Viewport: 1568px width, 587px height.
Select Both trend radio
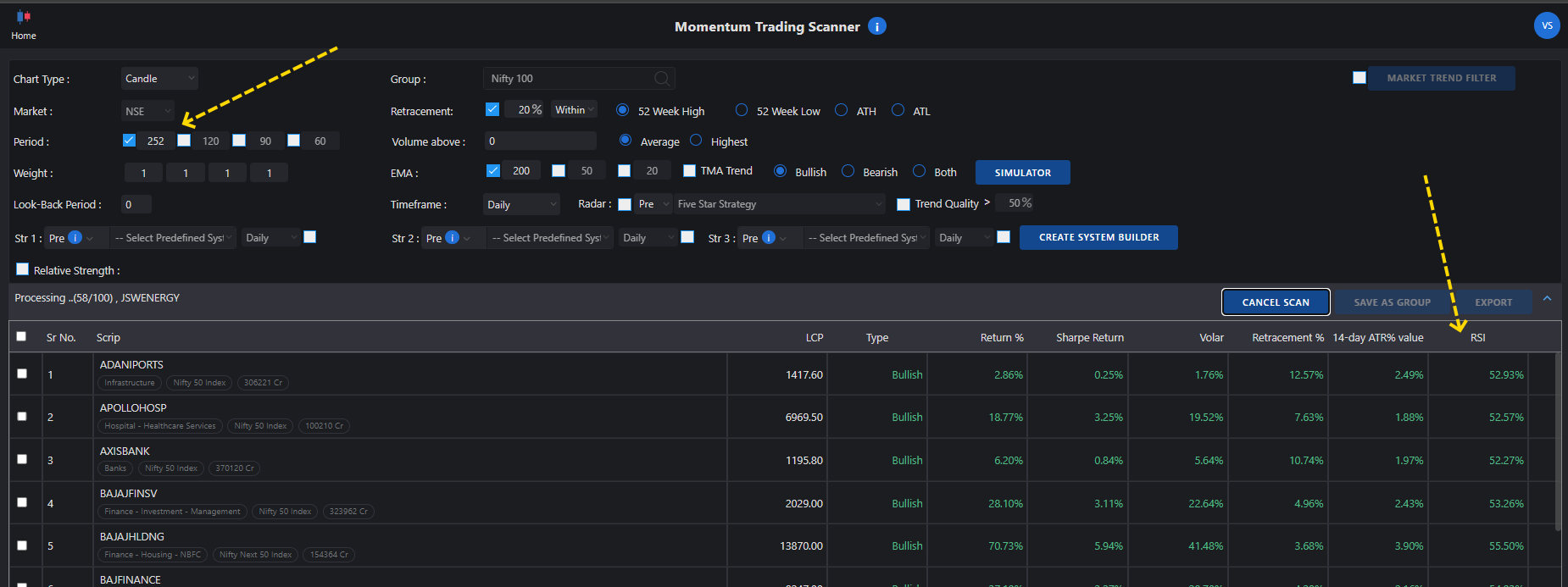[x=919, y=171]
